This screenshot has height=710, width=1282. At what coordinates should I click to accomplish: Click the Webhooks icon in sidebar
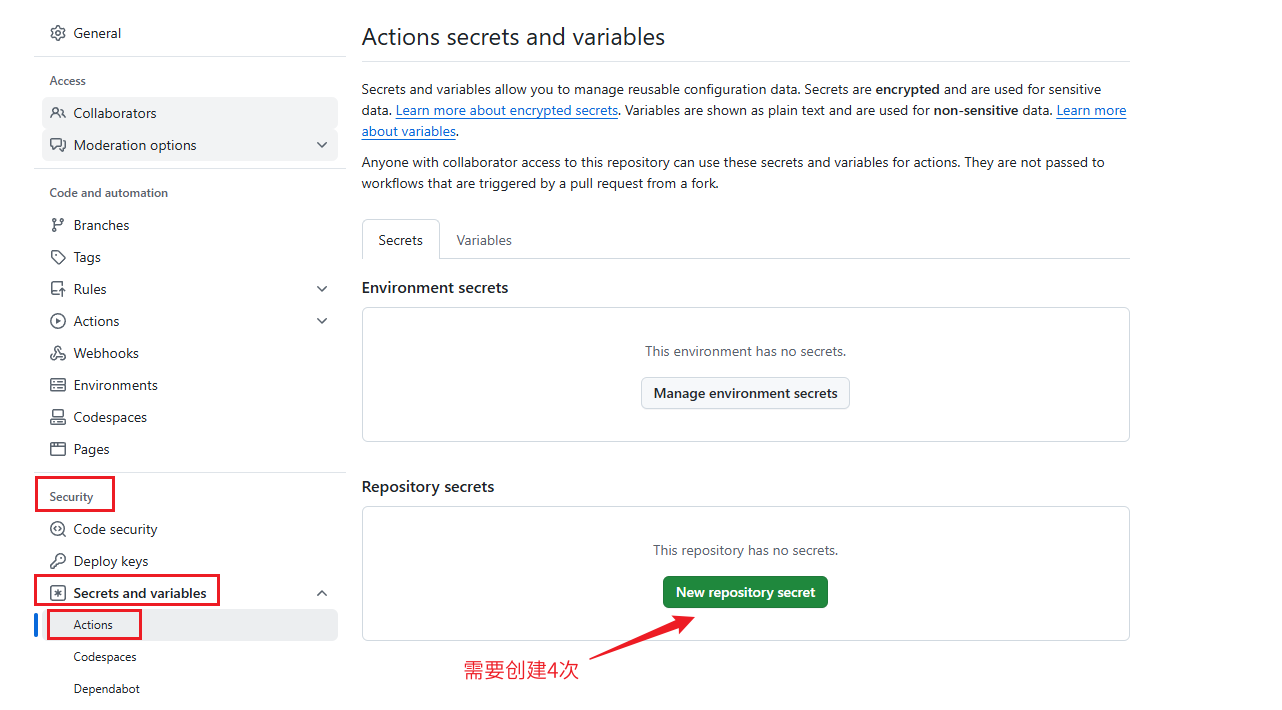(x=58, y=353)
